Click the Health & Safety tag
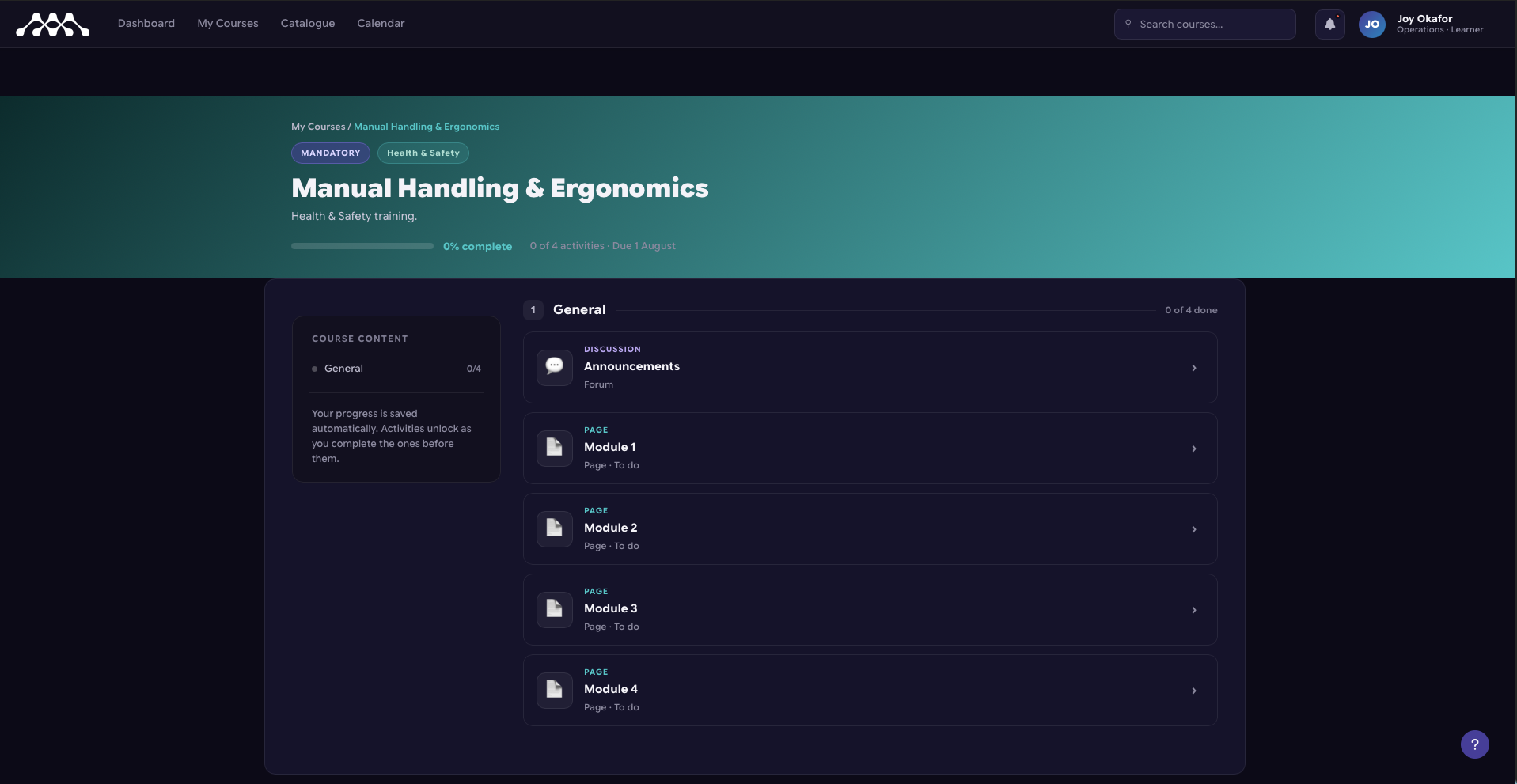1517x784 pixels. 423,153
